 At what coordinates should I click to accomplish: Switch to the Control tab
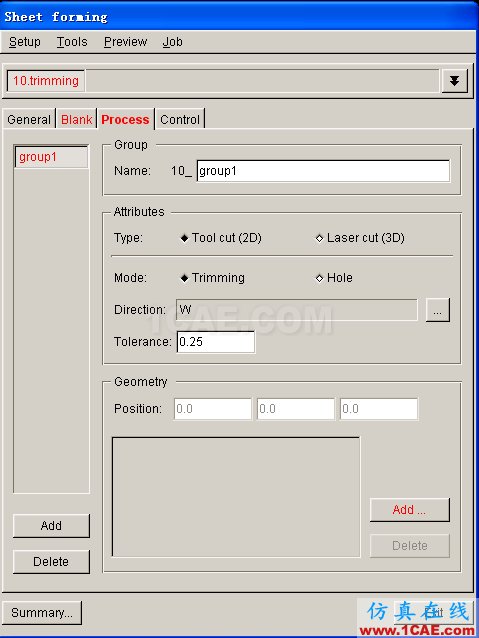180,120
